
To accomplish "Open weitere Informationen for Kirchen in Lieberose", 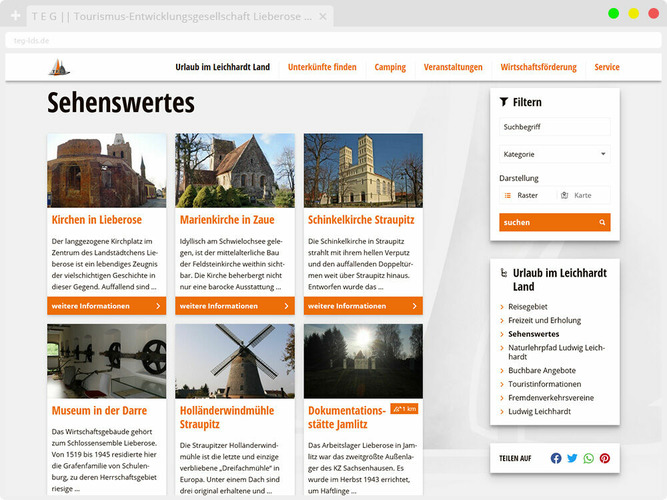I will pyautogui.click(x=106, y=306).
